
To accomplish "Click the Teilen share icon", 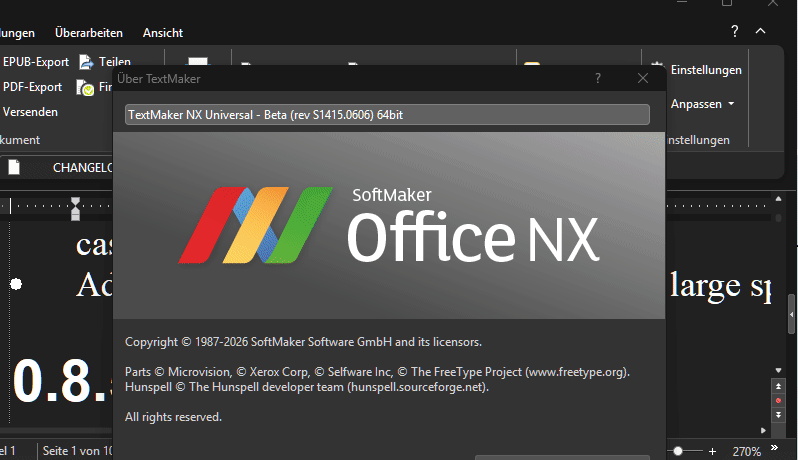I will click(x=87, y=62).
